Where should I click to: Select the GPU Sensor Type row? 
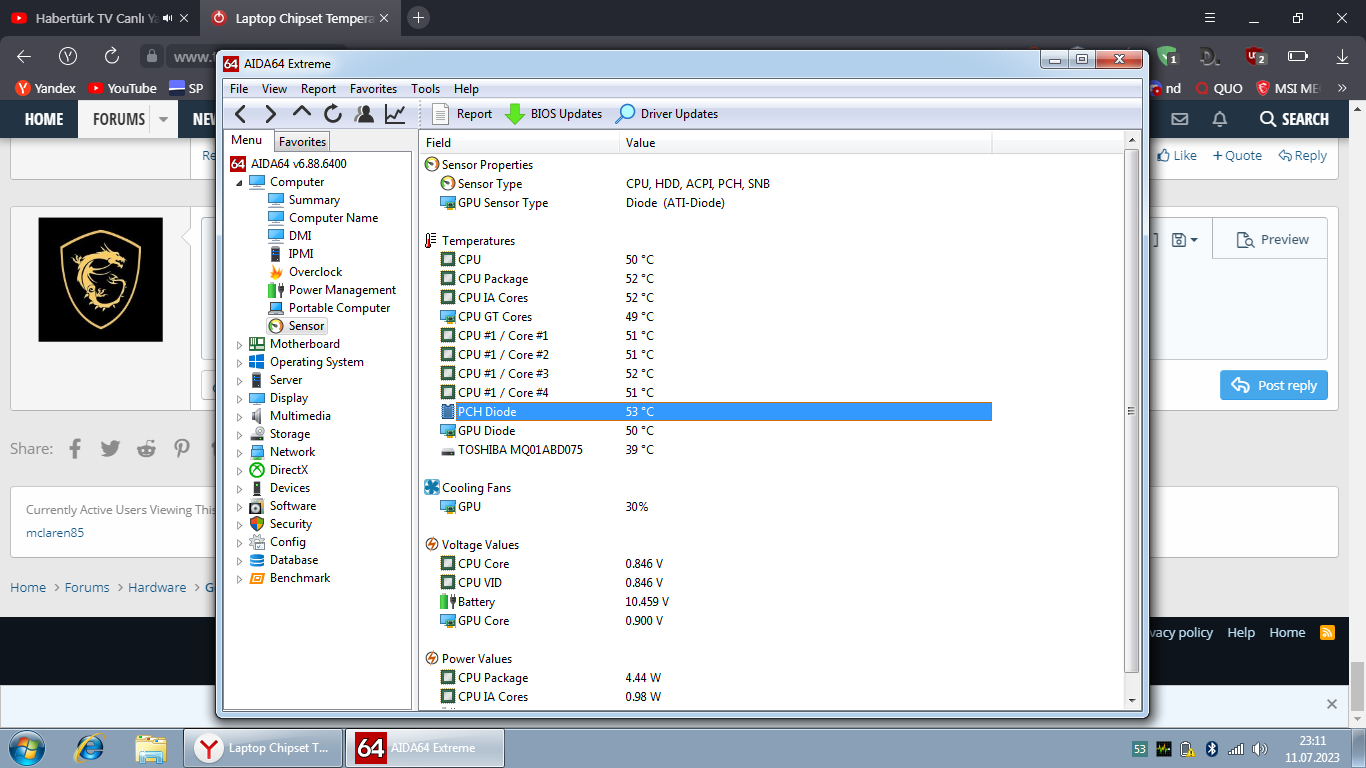click(x=706, y=203)
